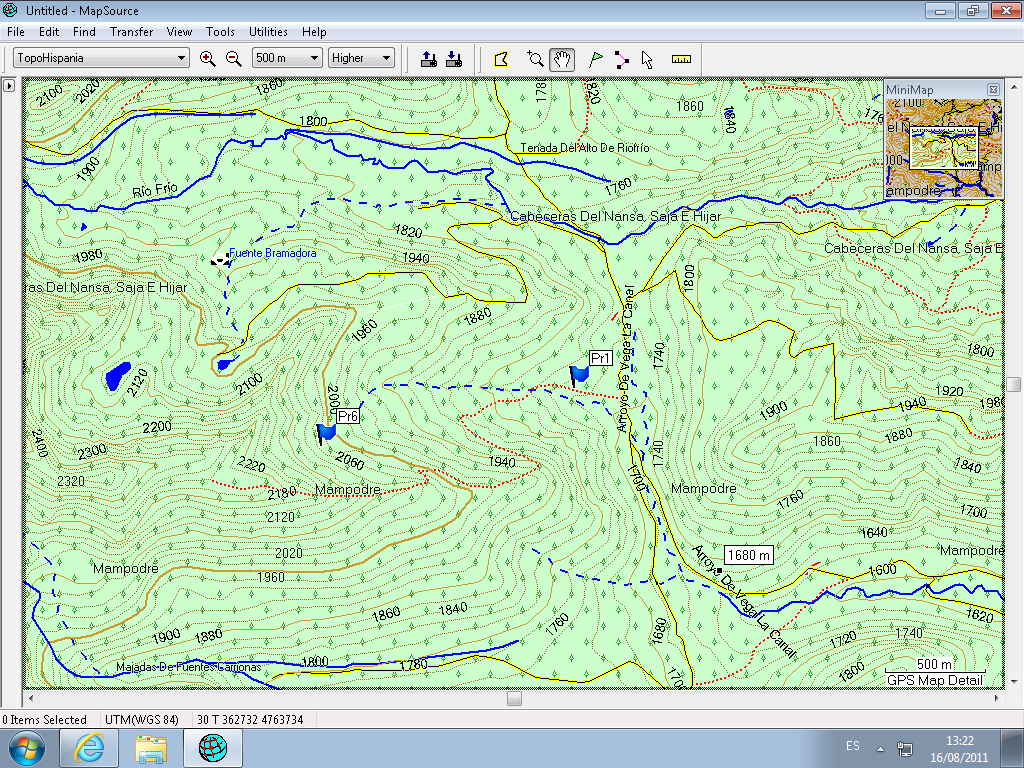Image resolution: width=1024 pixels, height=768 pixels.
Task: Expand the Higher detail level dropdown
Action: [x=386, y=58]
